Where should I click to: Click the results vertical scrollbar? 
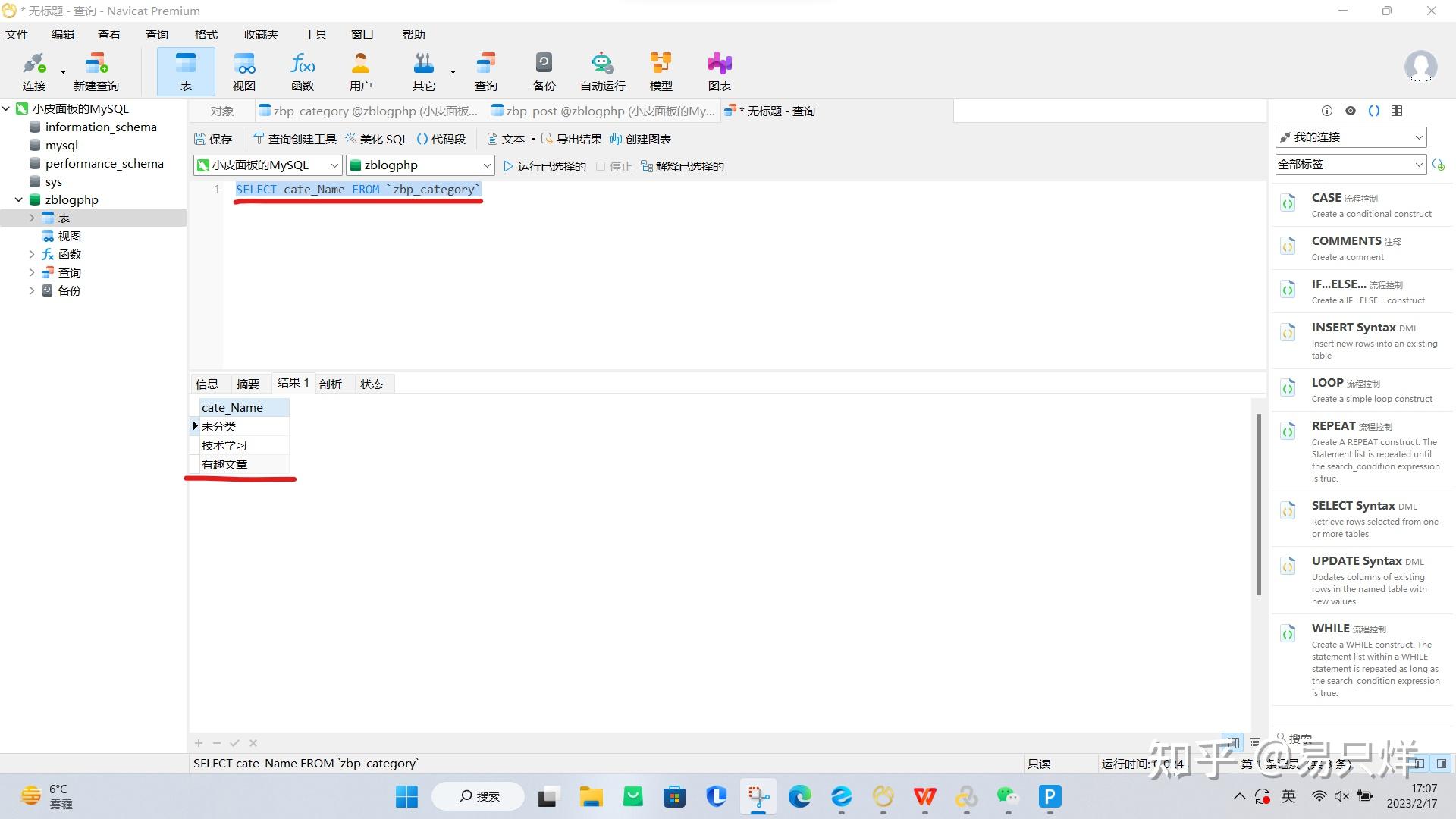click(1259, 504)
